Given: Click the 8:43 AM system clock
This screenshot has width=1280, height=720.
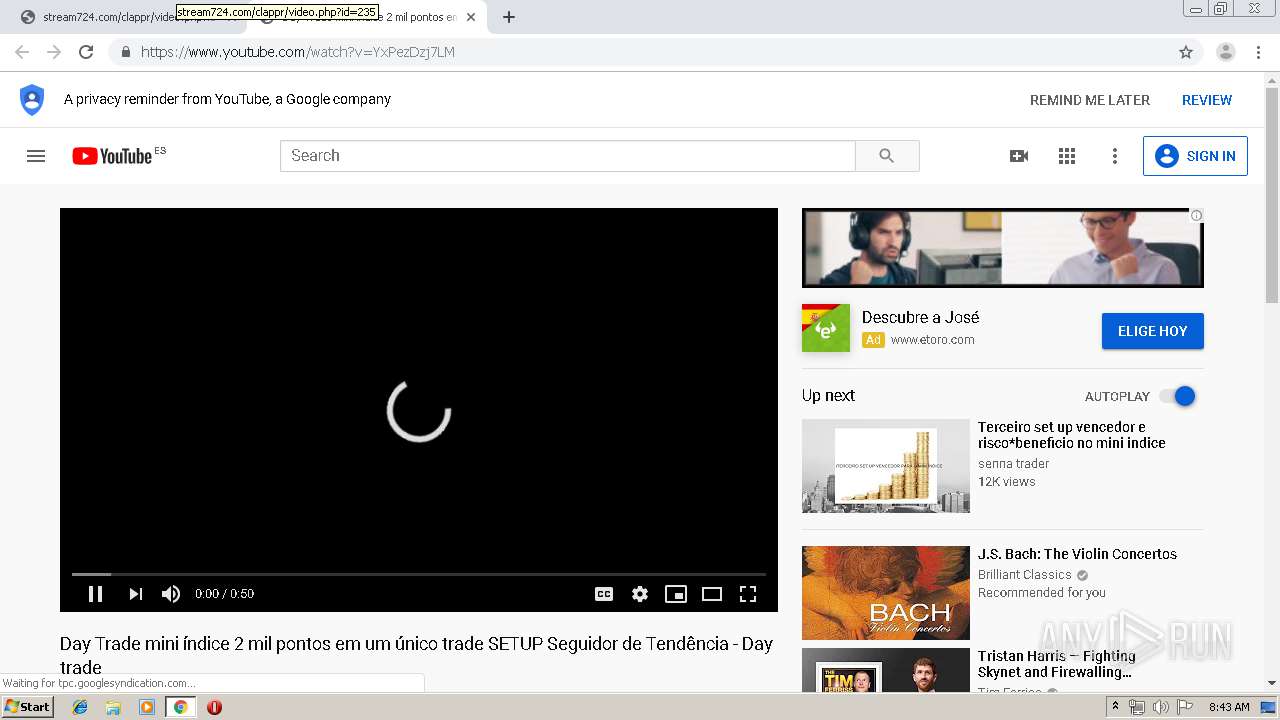Looking at the screenshot, I should click(x=1229, y=707).
